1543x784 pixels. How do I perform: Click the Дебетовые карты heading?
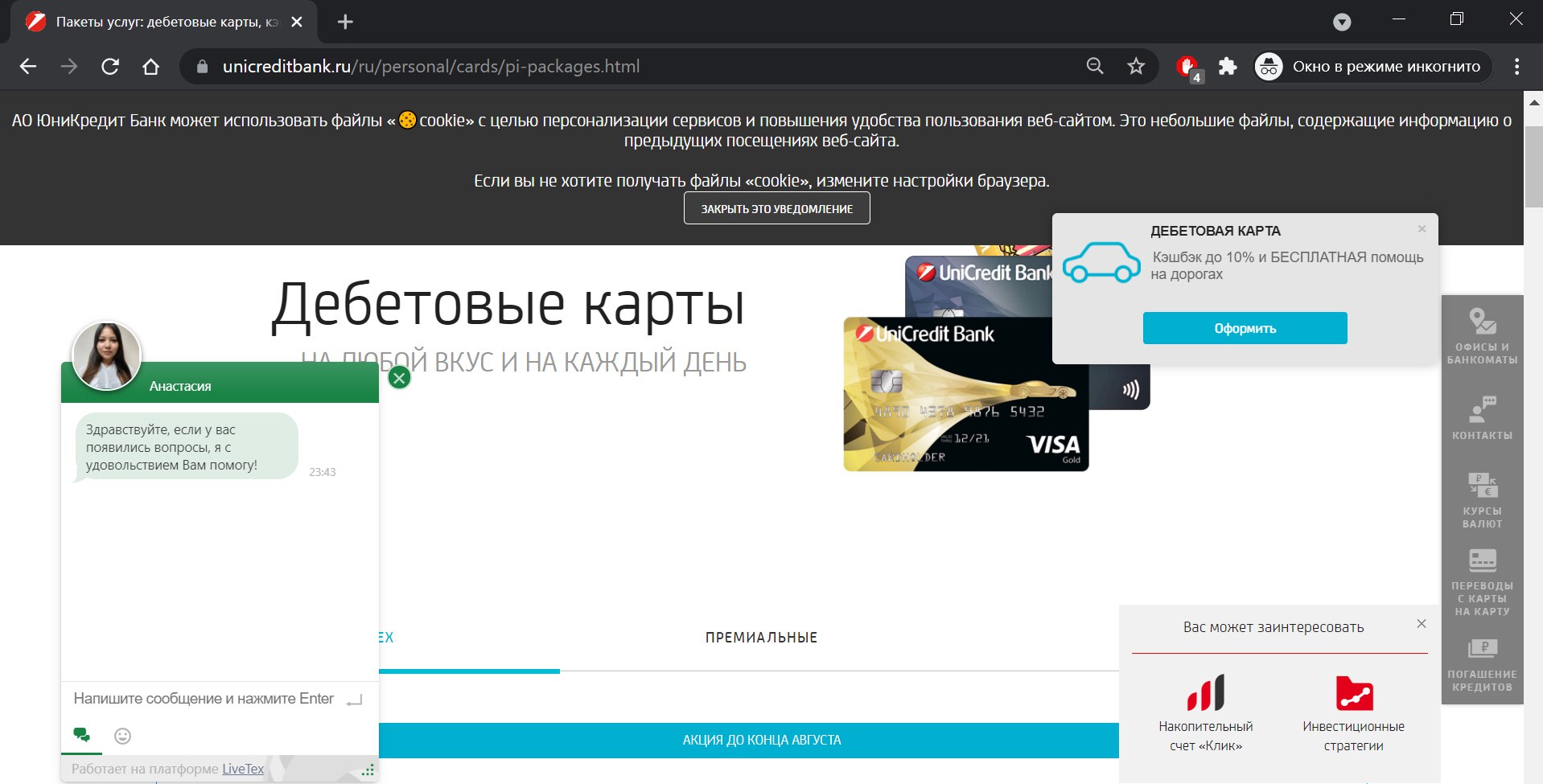point(508,305)
